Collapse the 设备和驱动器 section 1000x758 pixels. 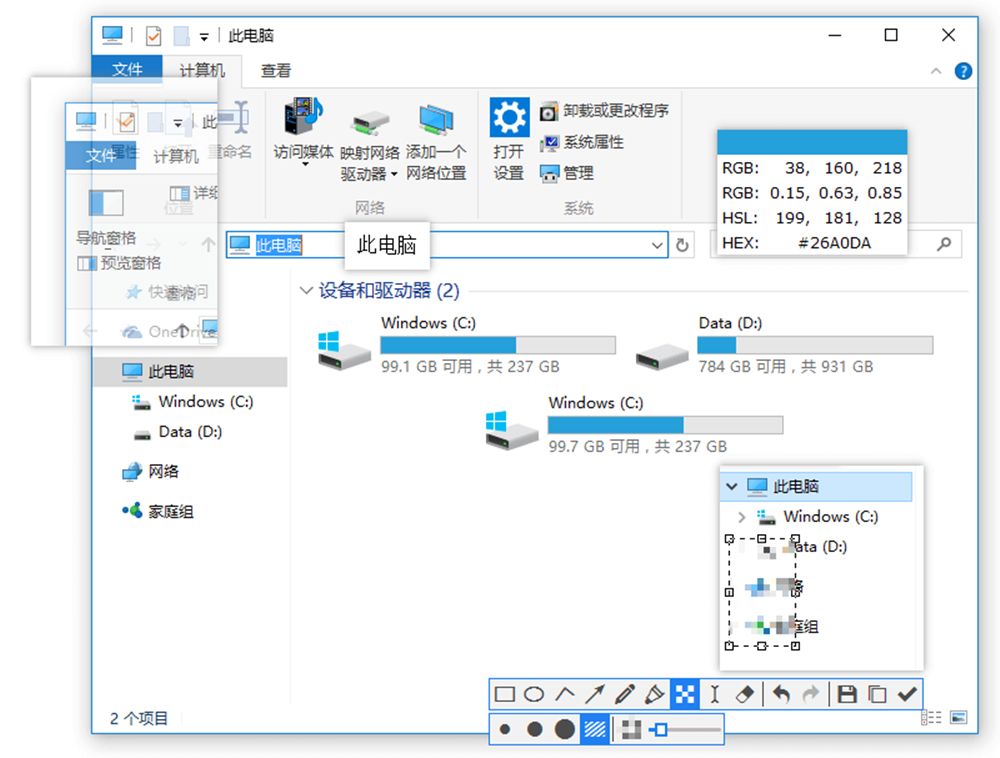(x=306, y=291)
